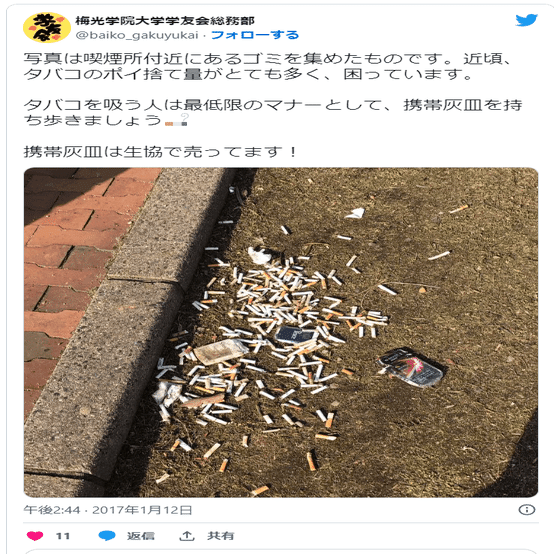
Task: Click the Twitter bird logo
Action: click(526, 20)
